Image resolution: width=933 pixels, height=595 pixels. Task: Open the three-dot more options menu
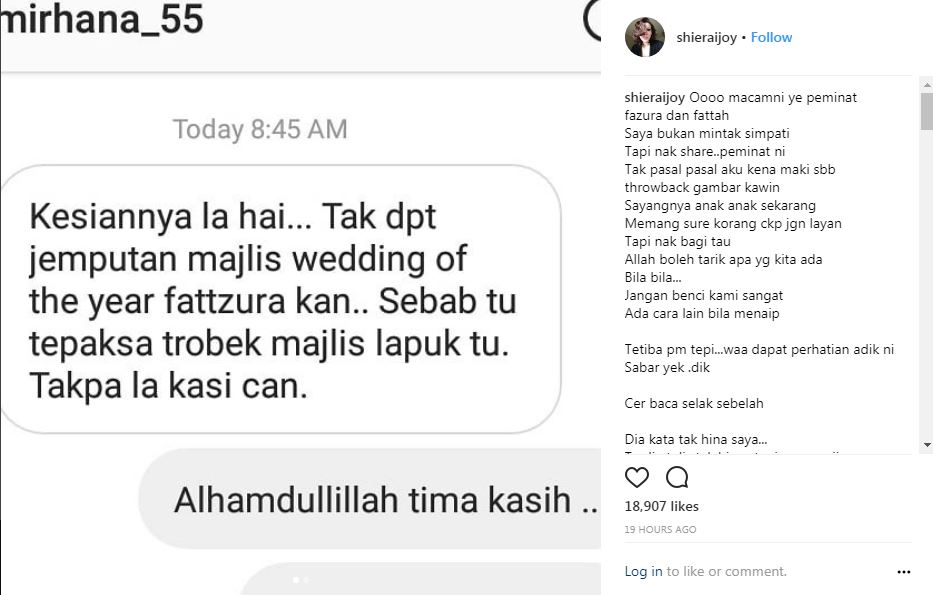coord(903,572)
